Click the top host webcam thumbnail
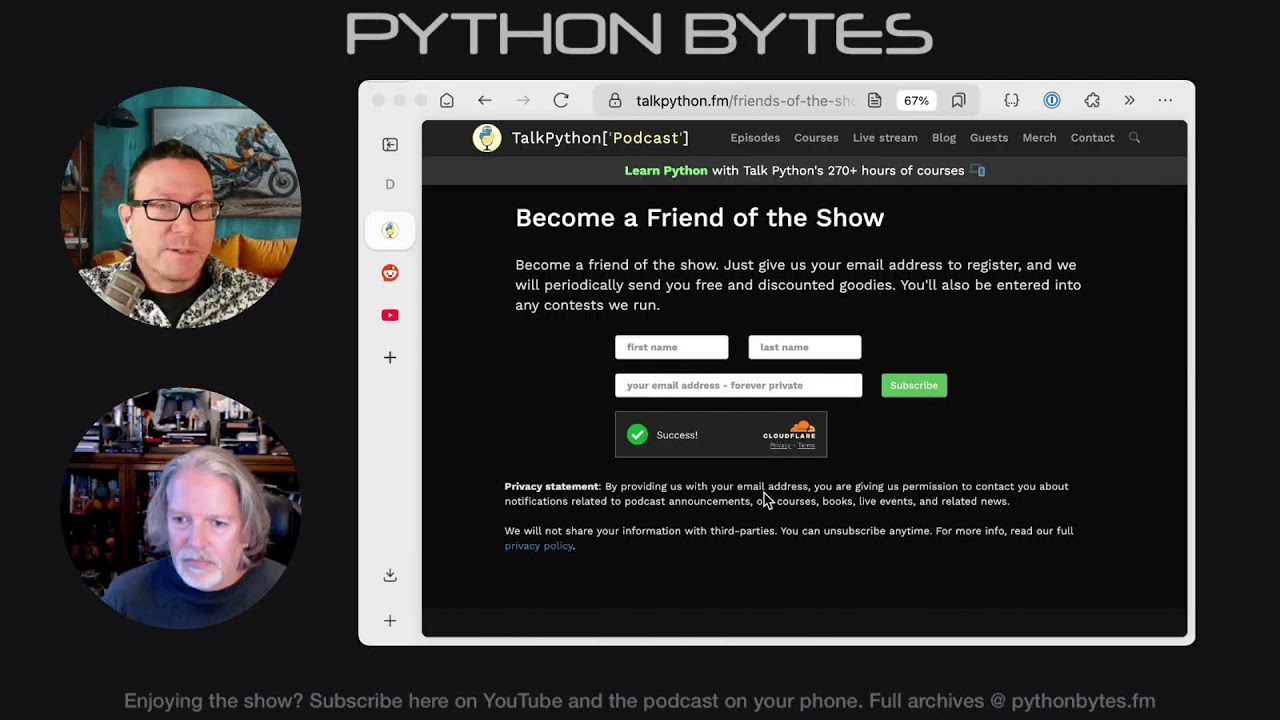Viewport: 1280px width, 720px height. click(x=181, y=207)
